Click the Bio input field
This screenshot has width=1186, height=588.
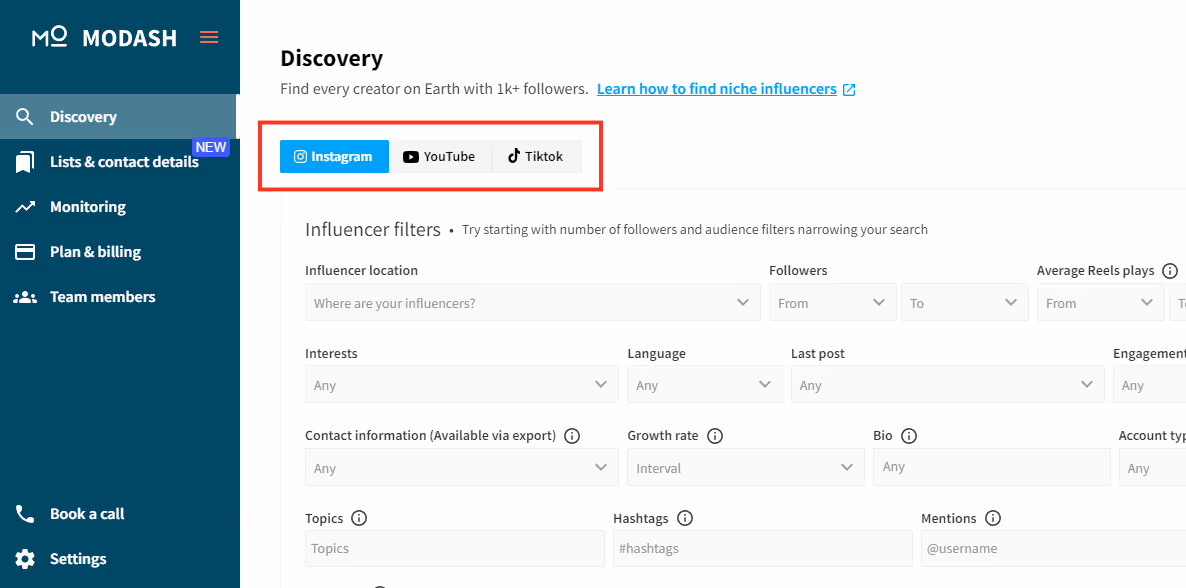pos(992,467)
